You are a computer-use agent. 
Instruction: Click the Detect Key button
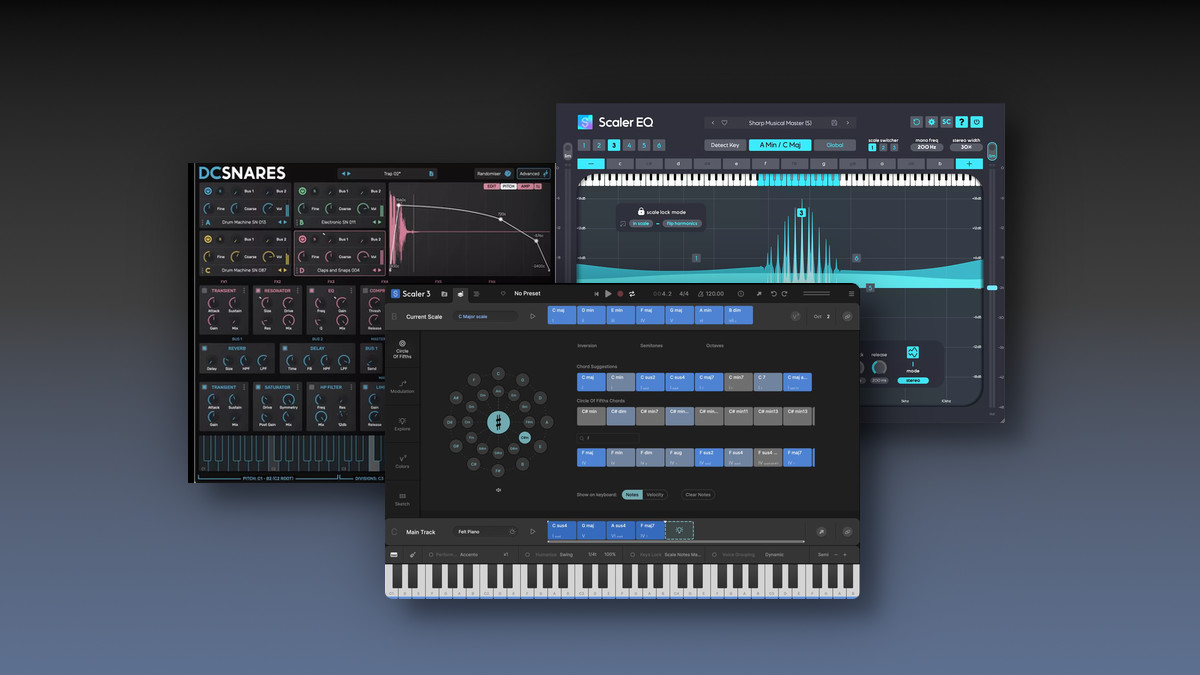pyautogui.click(x=724, y=145)
